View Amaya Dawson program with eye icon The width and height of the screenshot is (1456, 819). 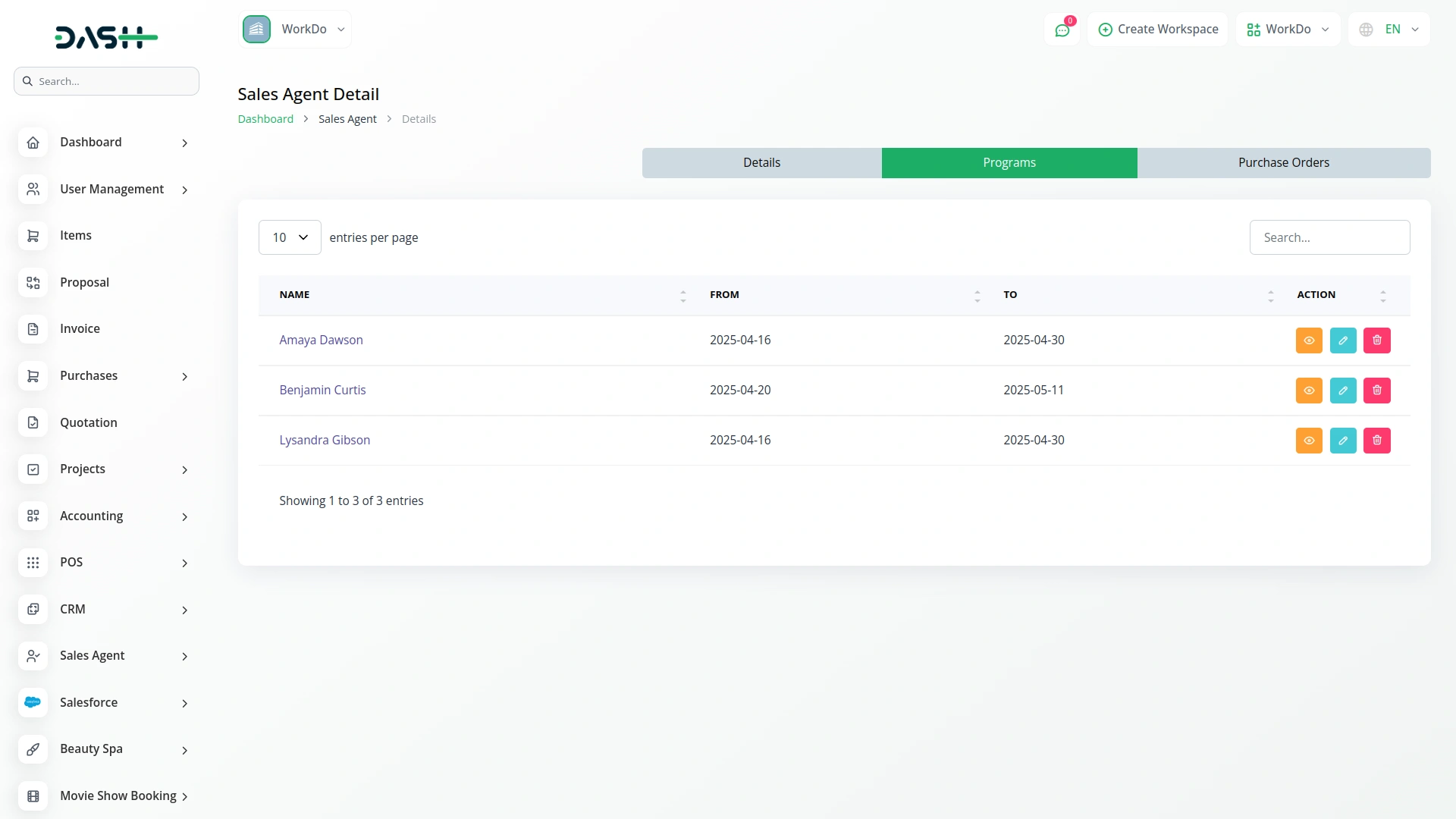point(1308,340)
